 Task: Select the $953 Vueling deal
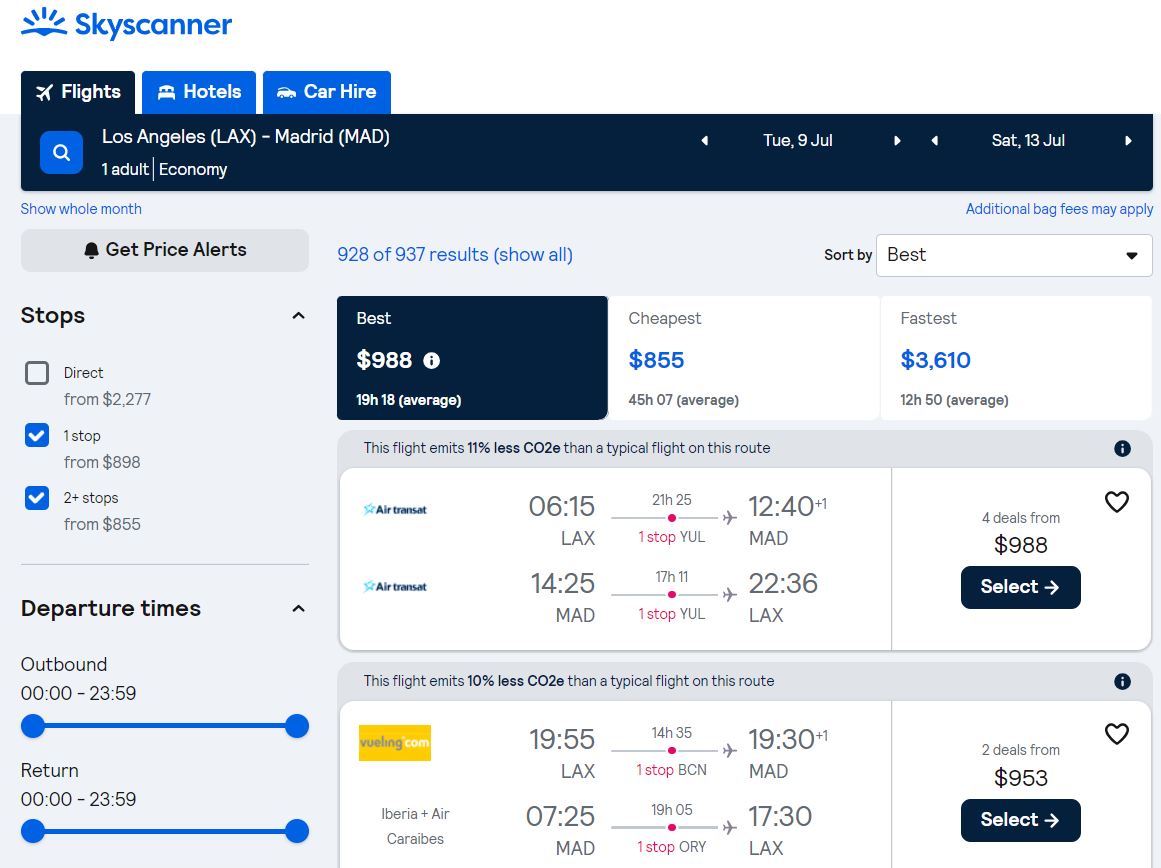(x=1020, y=820)
